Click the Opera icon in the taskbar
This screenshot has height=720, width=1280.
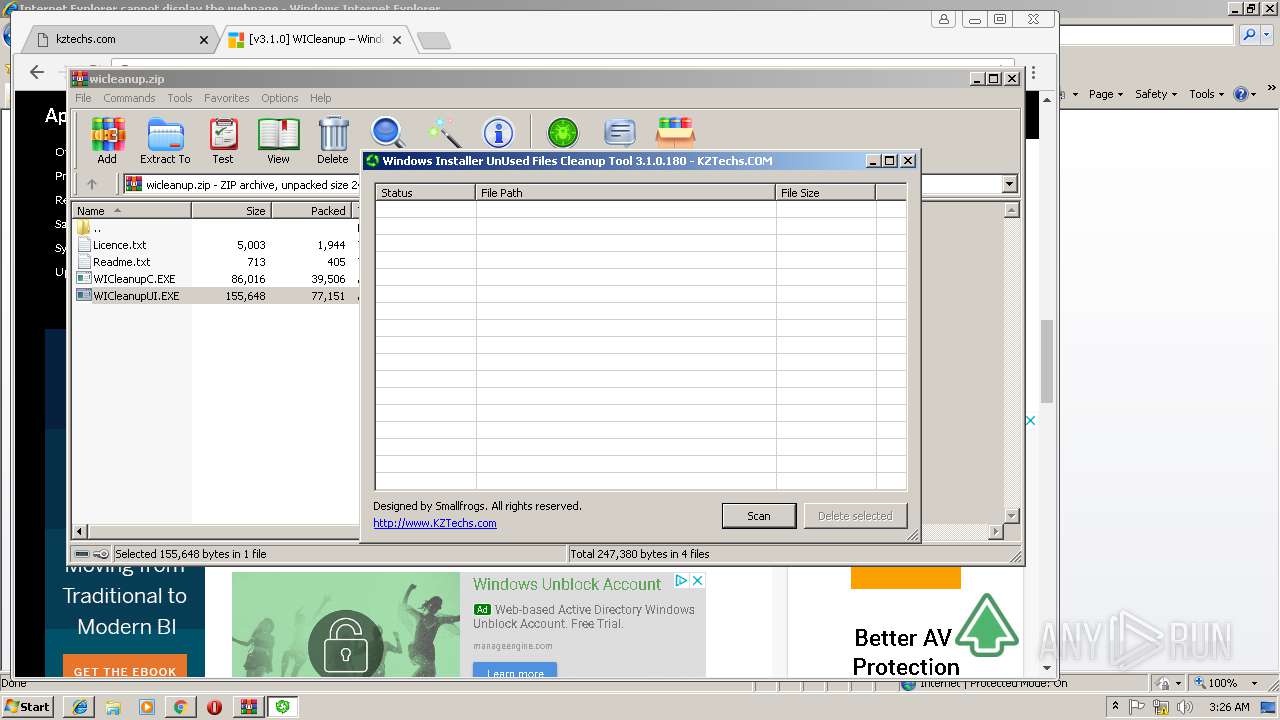[214, 707]
